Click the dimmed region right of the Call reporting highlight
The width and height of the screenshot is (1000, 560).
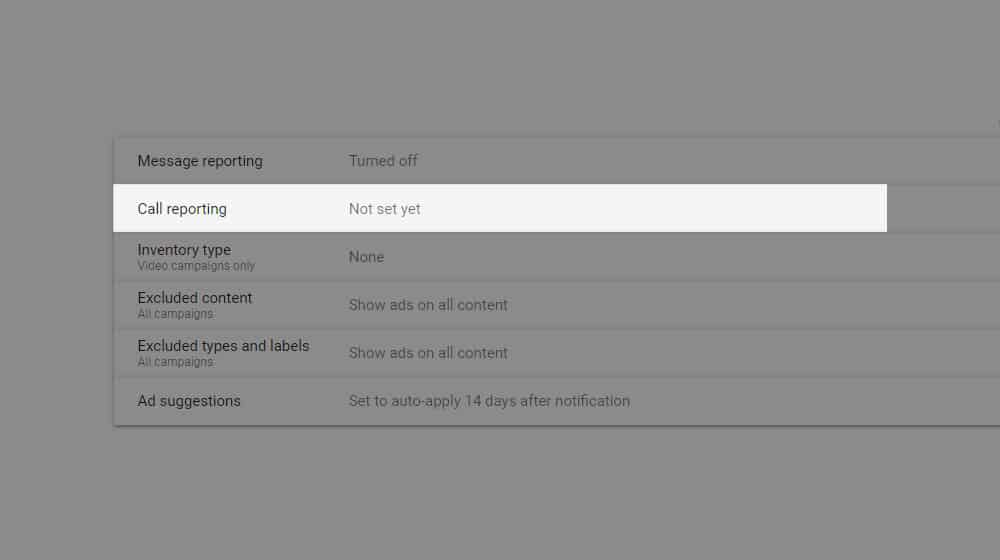click(x=943, y=209)
